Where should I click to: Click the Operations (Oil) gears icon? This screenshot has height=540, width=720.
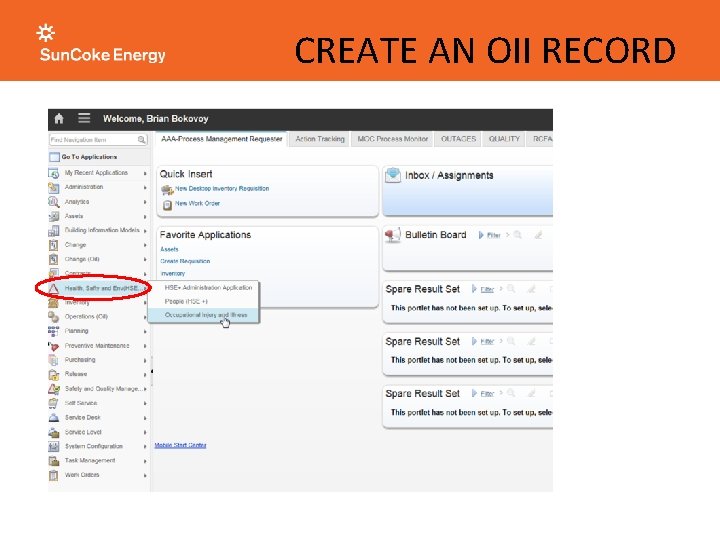pos(54,317)
